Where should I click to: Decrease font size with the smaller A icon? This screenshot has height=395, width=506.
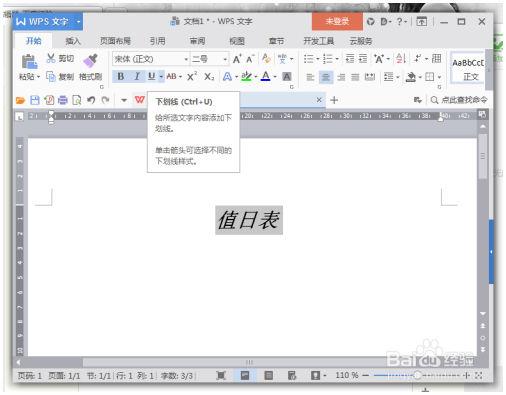250,59
